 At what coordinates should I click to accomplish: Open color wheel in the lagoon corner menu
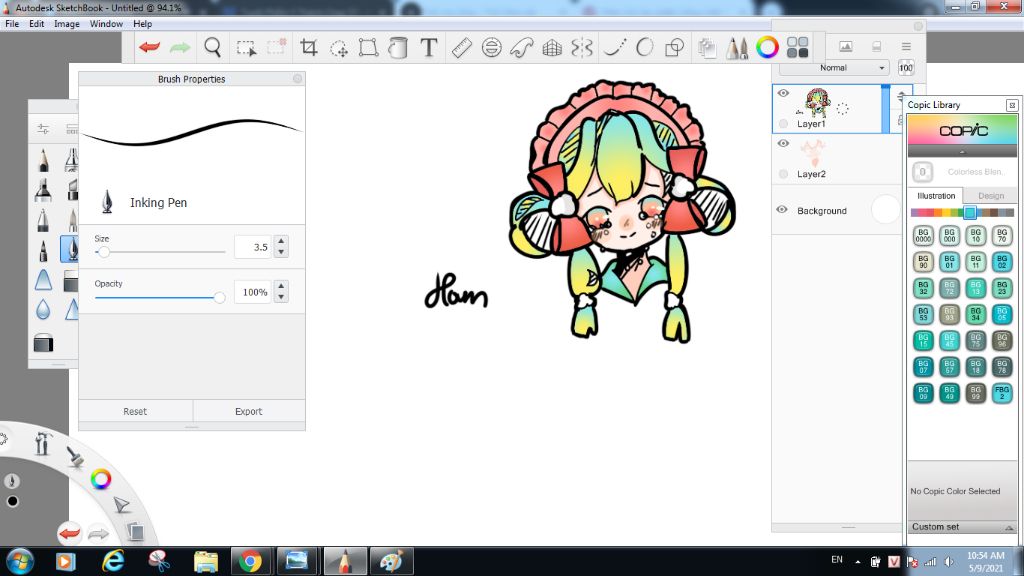(x=101, y=479)
